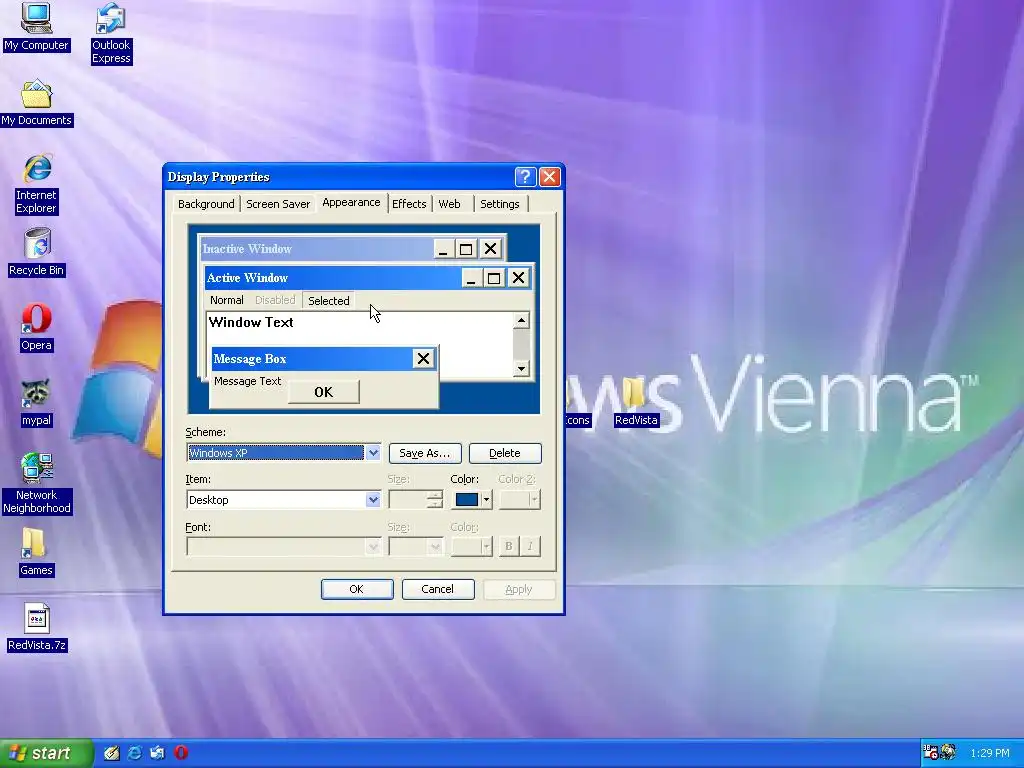Screen dimensions: 1024x768
Task: Click Disabled menu item in preview
Action: pyautogui.click(x=275, y=300)
